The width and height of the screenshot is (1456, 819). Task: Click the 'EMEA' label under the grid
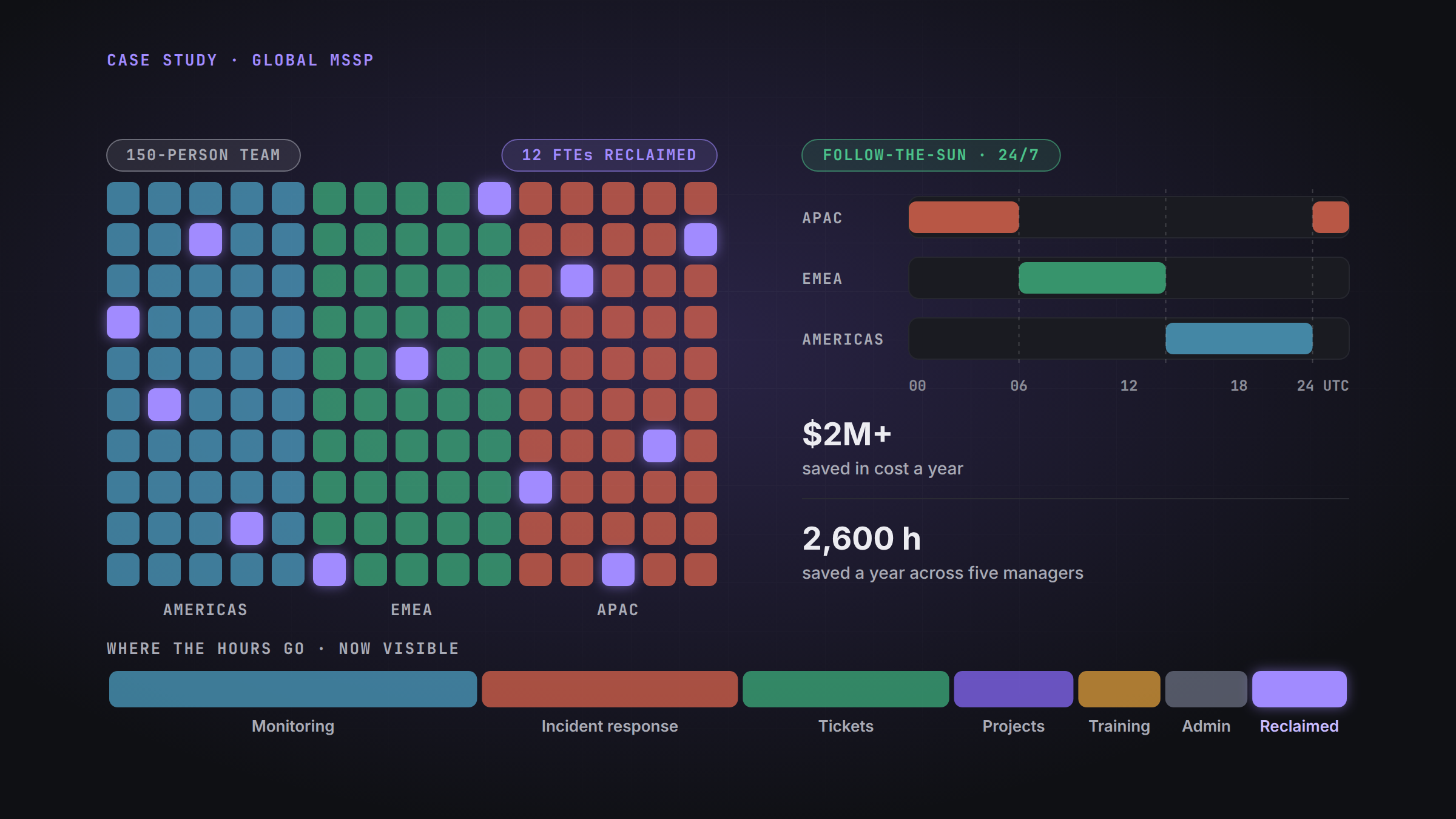[x=412, y=610]
